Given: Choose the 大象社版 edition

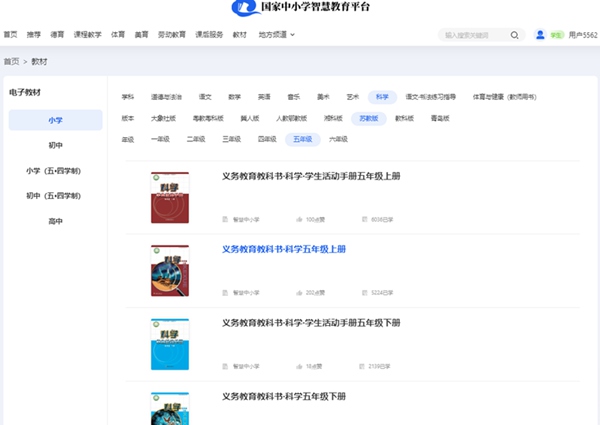Looking at the screenshot, I should click(163, 118).
